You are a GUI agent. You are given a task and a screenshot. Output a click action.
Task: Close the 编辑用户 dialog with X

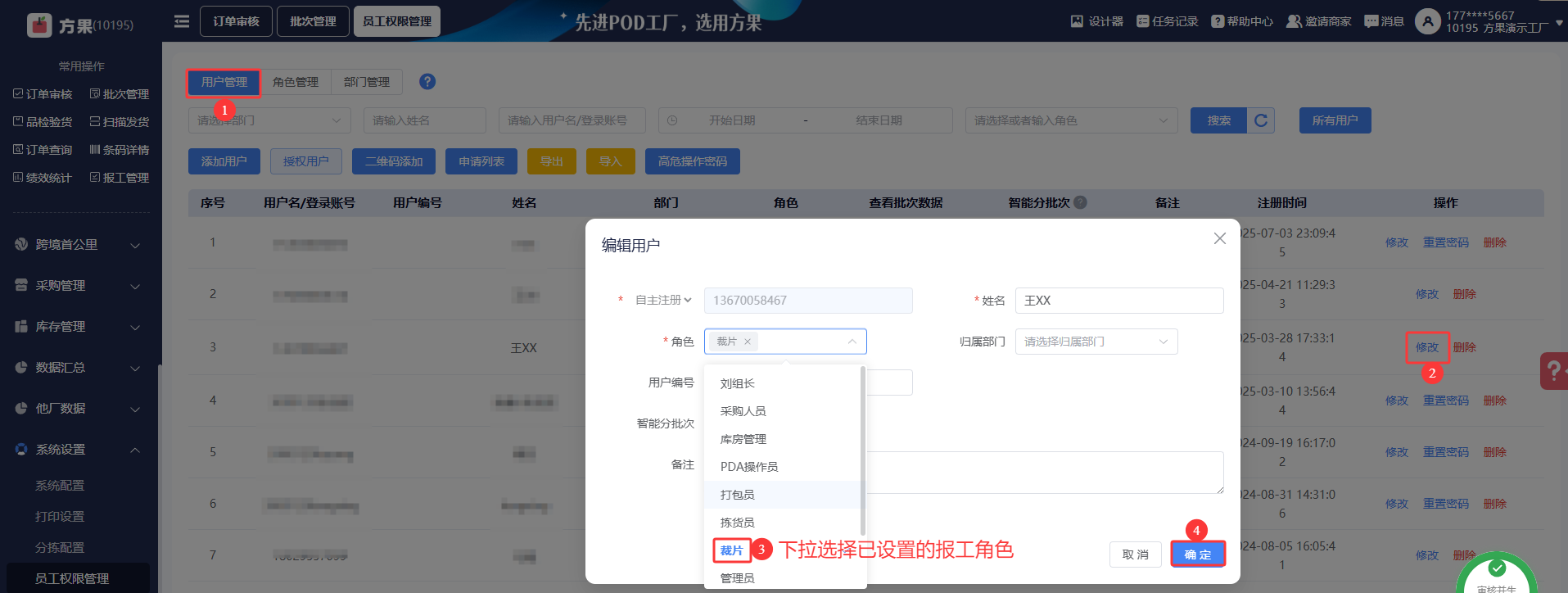click(x=1219, y=238)
